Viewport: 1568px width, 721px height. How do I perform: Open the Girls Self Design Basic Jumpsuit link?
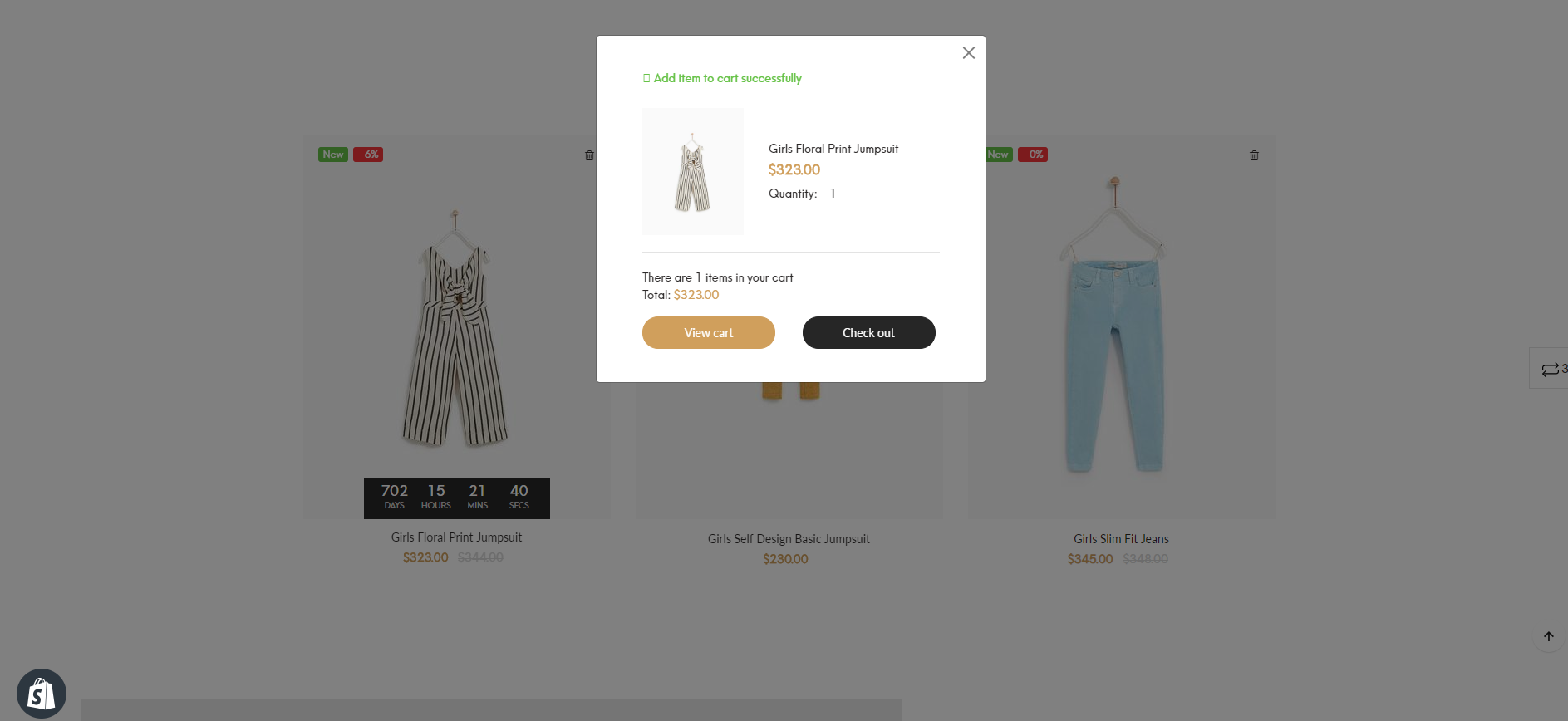(789, 539)
